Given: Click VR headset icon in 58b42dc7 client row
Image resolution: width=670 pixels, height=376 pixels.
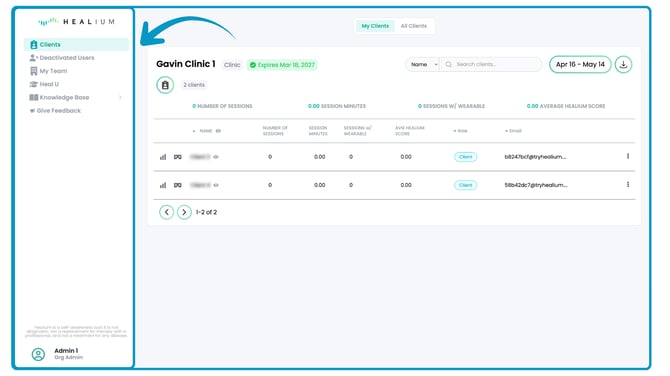Looking at the screenshot, I should (x=178, y=185).
